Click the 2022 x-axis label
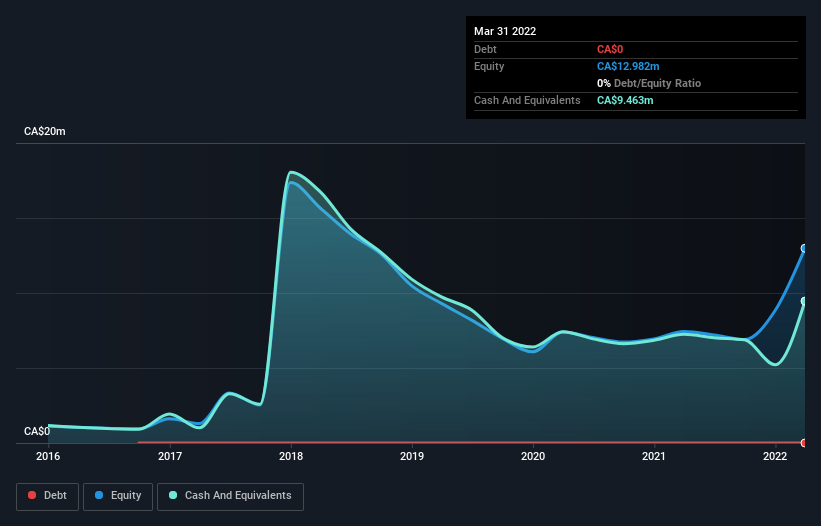Screen dimensions: 821x526 coord(775,456)
